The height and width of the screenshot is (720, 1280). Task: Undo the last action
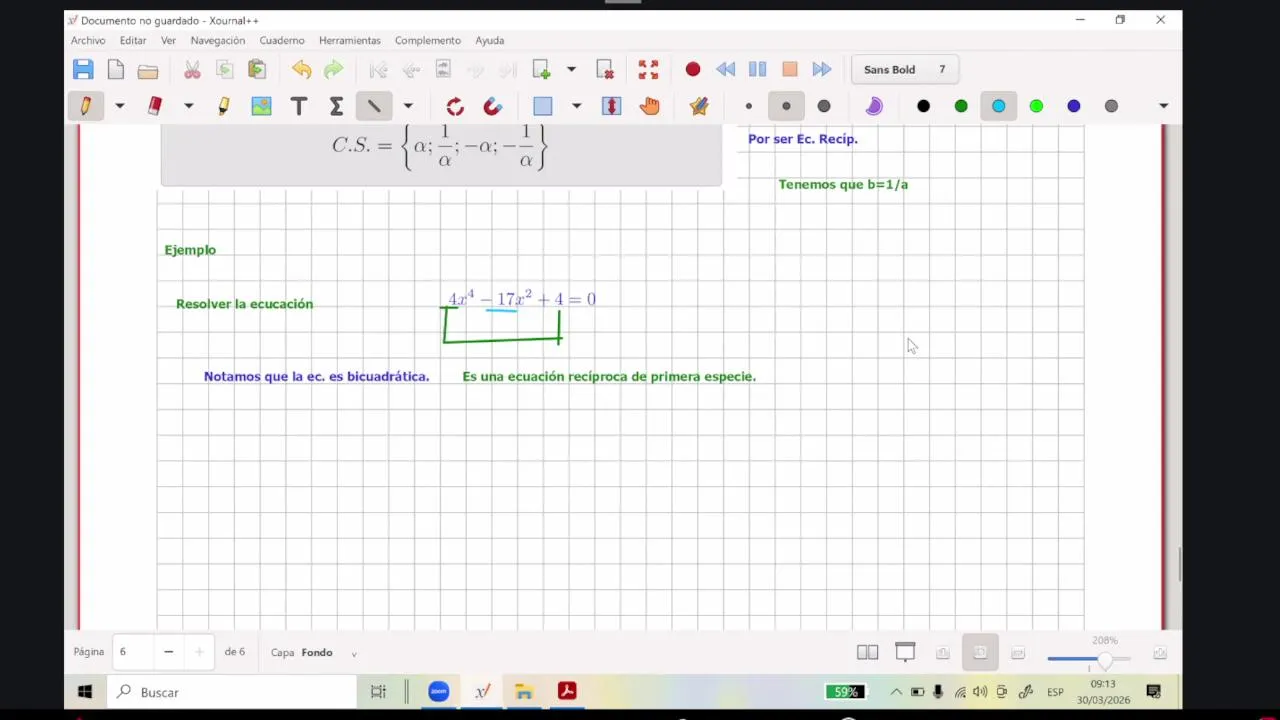[x=301, y=69]
